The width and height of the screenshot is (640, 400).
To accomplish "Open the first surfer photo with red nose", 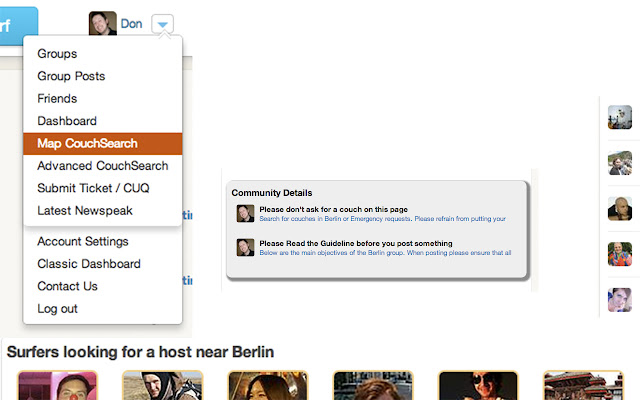I will pos(58,386).
